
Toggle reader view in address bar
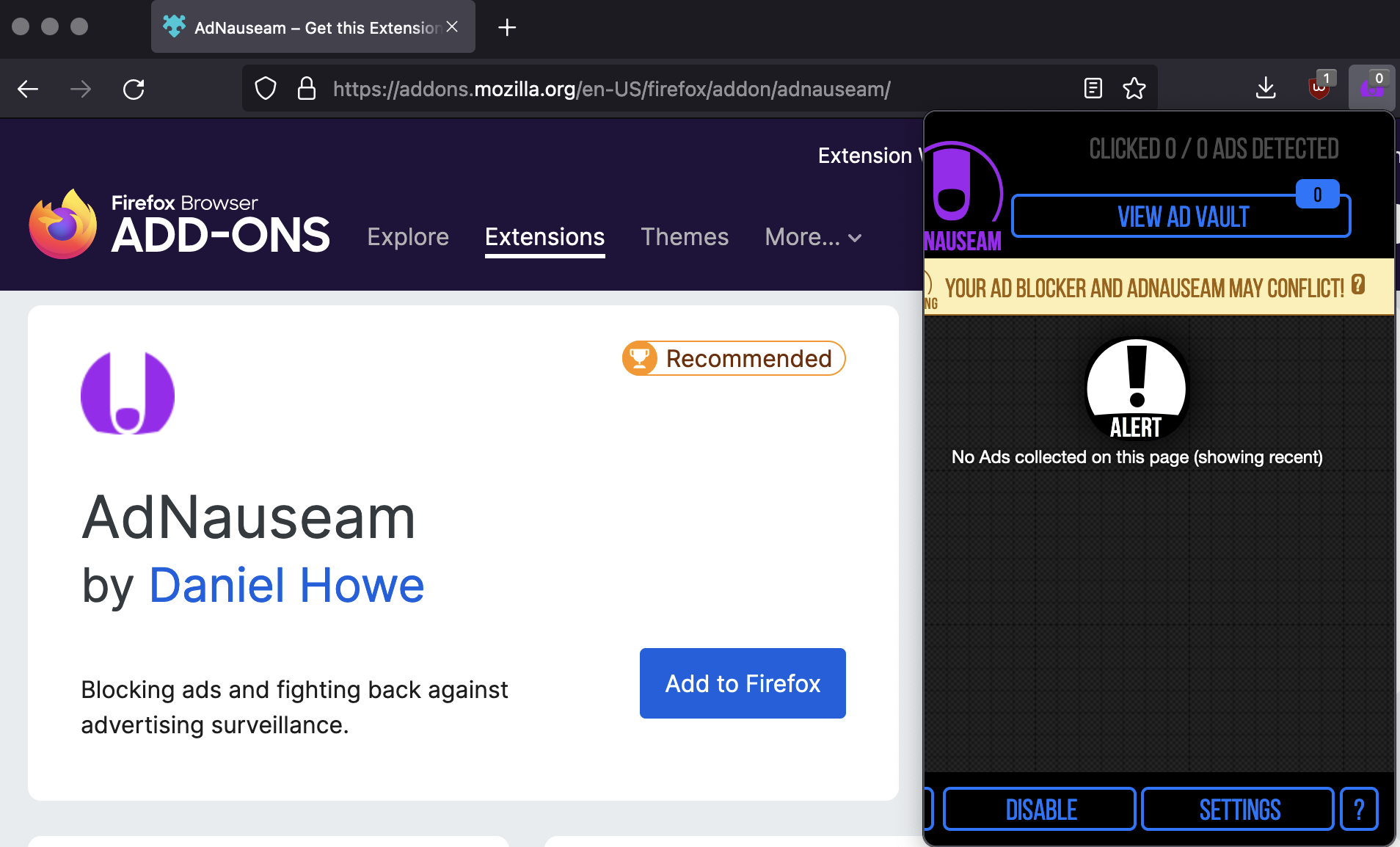point(1093,89)
